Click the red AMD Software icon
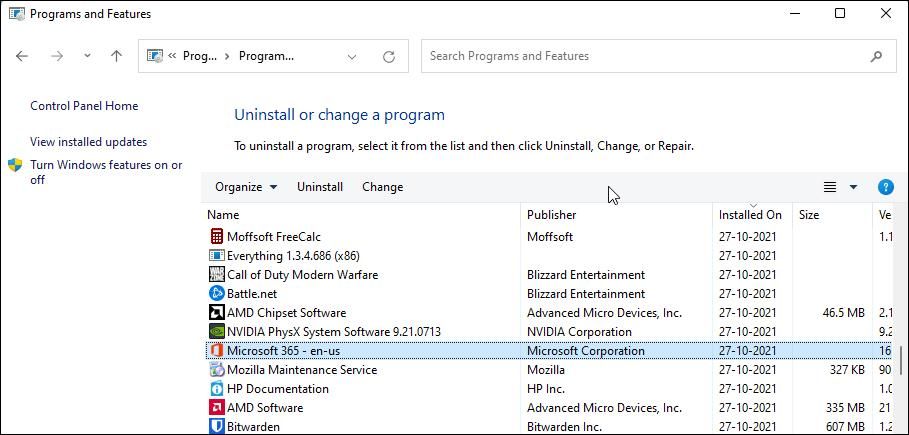The height and width of the screenshot is (435, 909). coord(216,408)
